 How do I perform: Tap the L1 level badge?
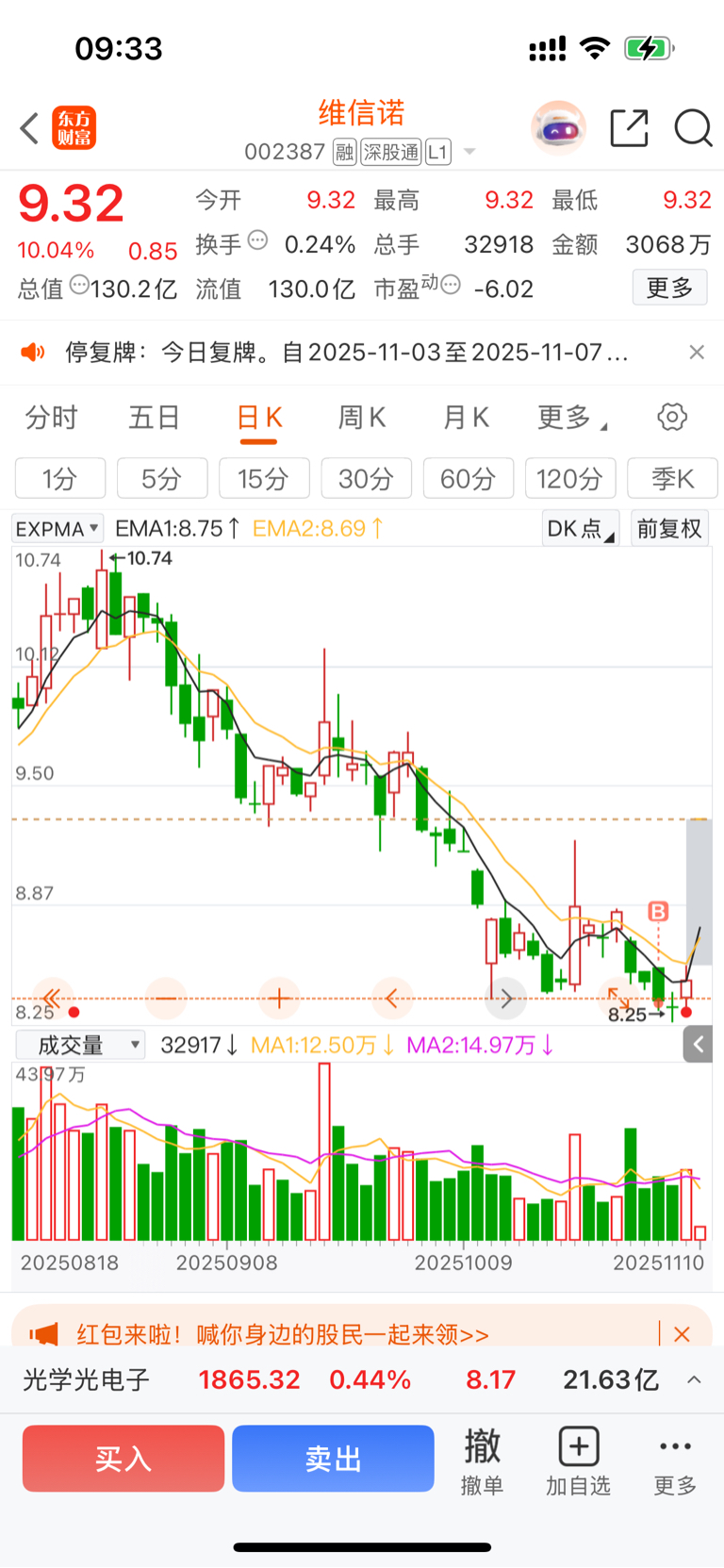click(438, 152)
